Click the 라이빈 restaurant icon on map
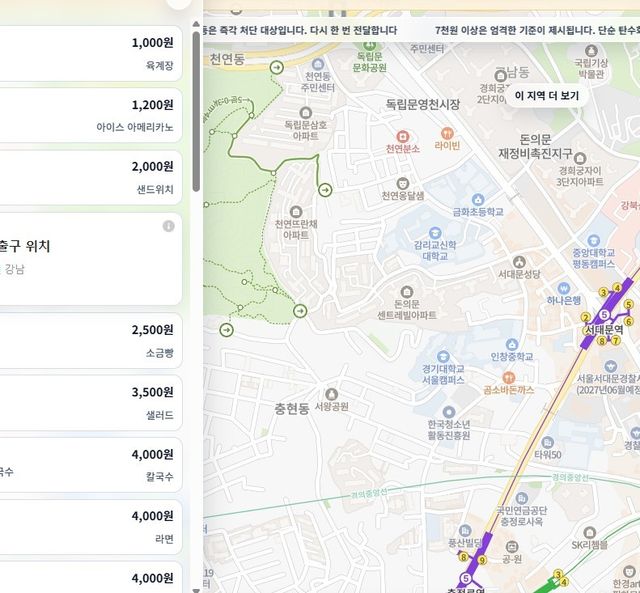 tap(447, 132)
